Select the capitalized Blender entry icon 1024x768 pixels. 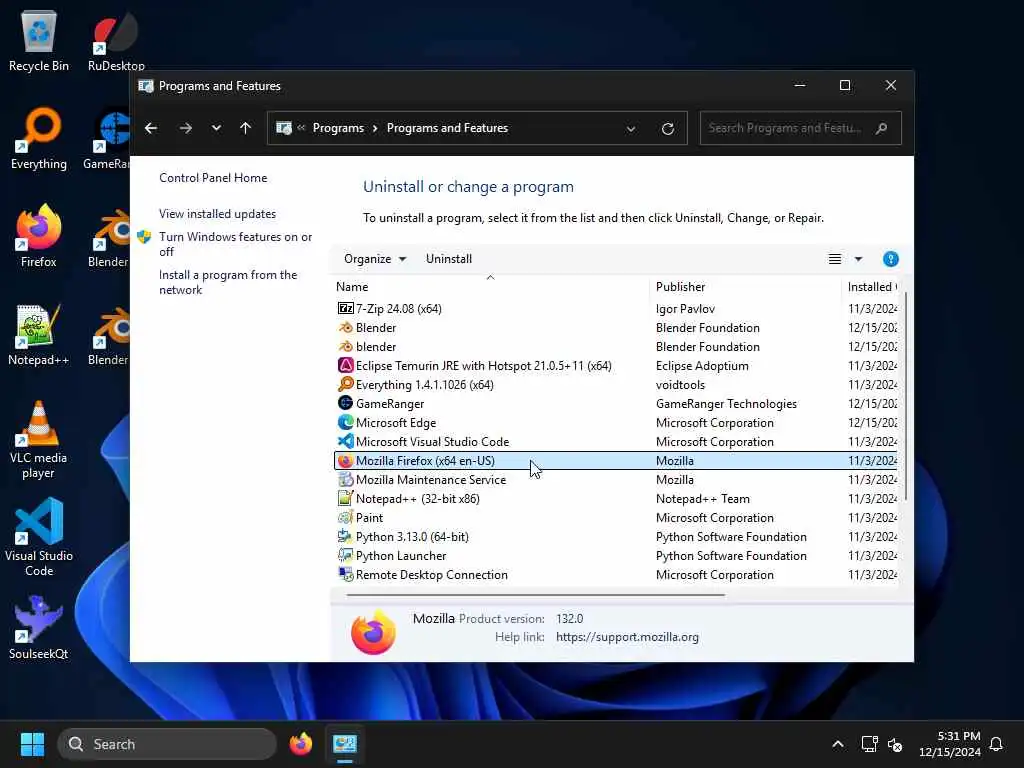[x=345, y=327]
